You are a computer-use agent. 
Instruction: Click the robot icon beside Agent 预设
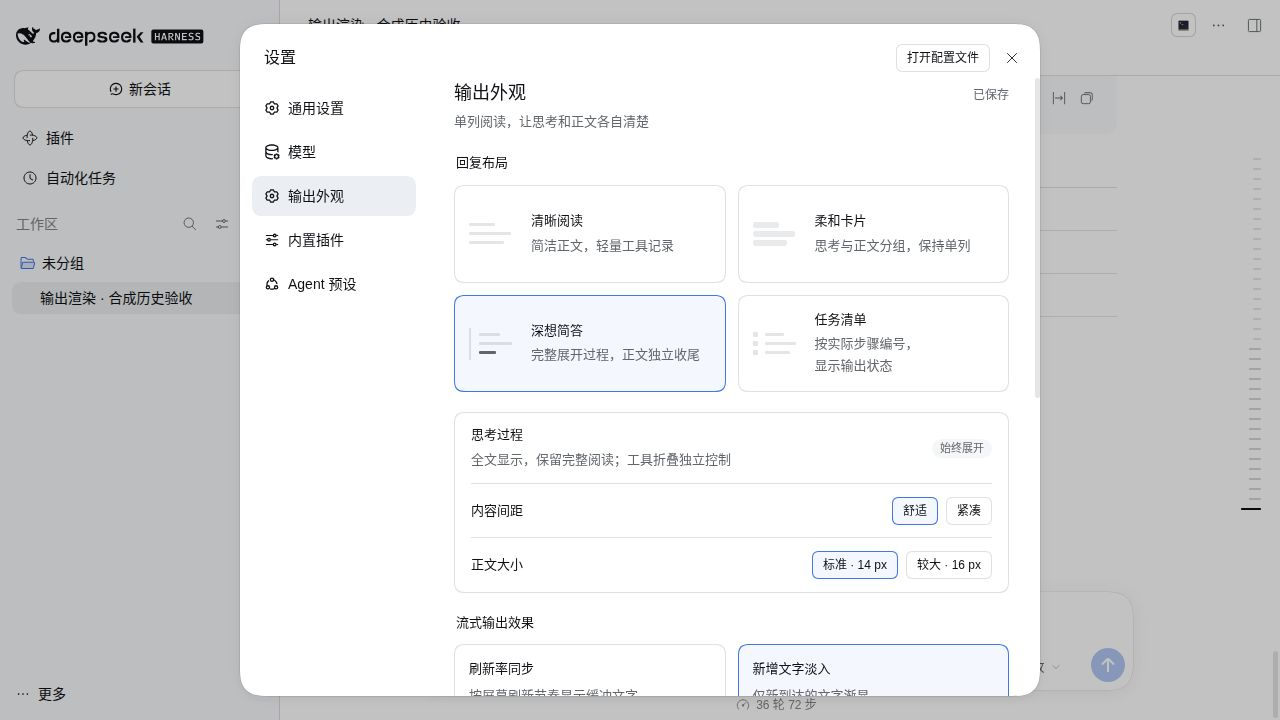click(x=272, y=284)
